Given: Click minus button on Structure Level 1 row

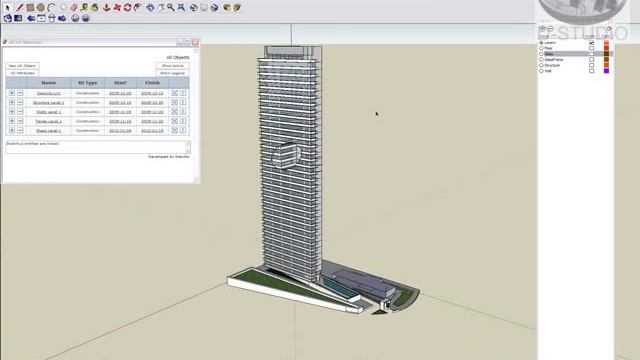Looking at the screenshot, I should (20, 102).
